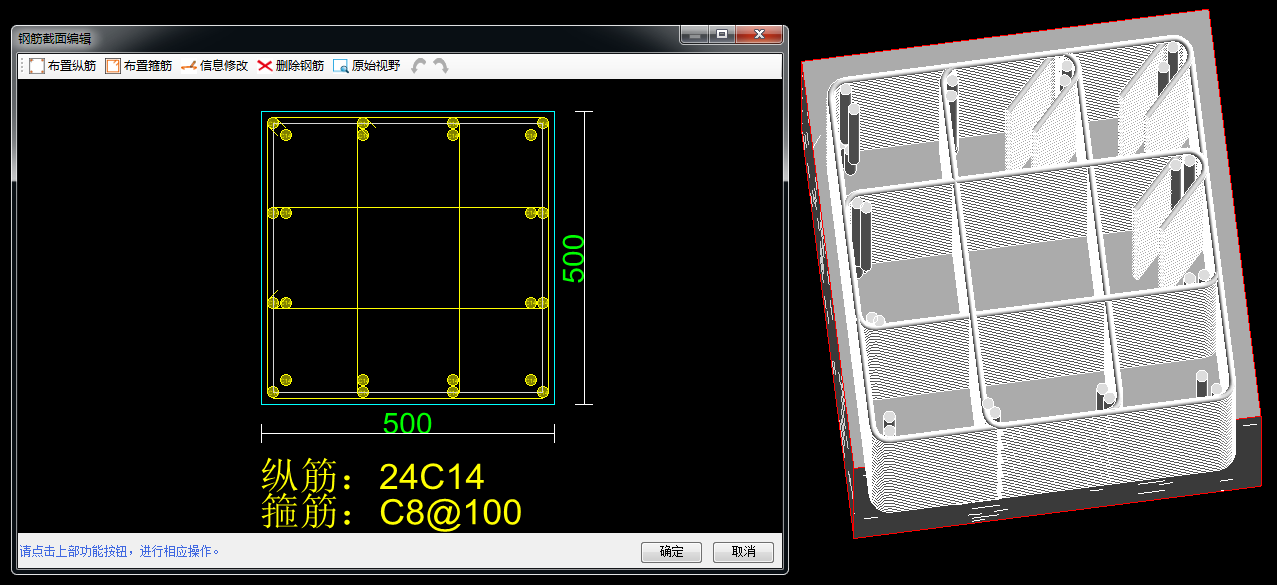
Task: Pick the bottom-right corner rebar point
Action: click(543, 391)
